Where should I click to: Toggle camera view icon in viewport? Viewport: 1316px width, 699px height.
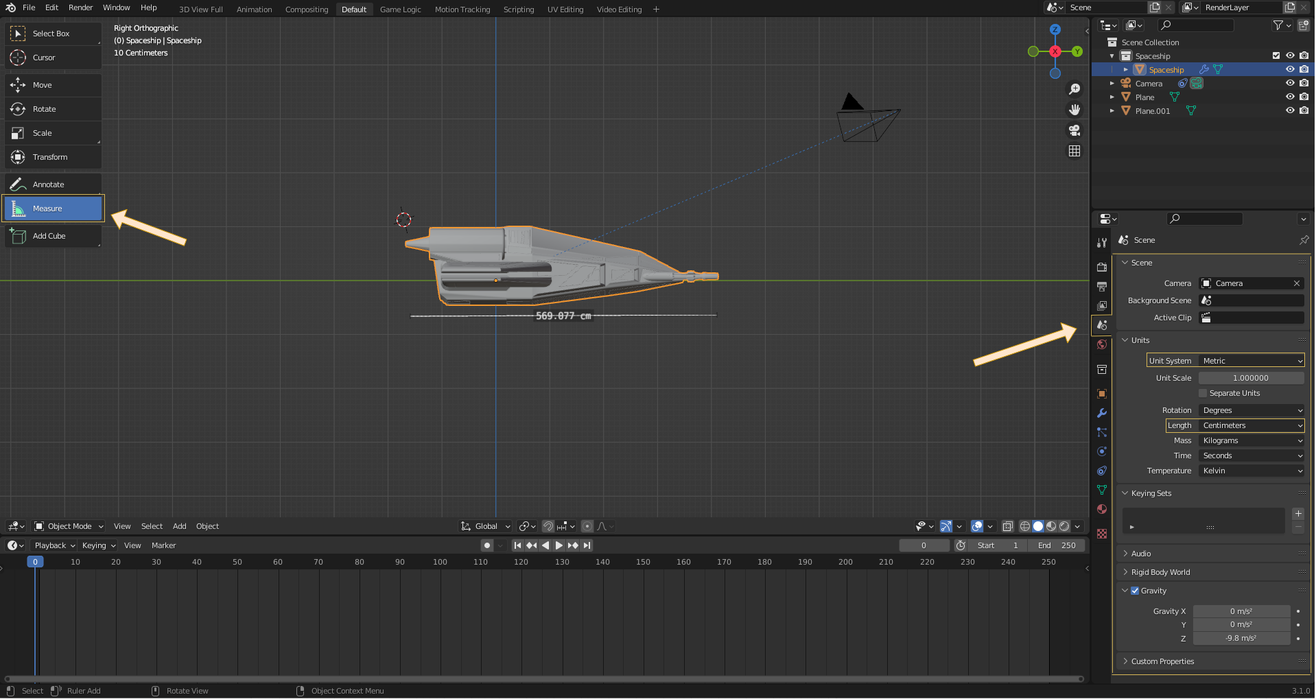click(1074, 130)
